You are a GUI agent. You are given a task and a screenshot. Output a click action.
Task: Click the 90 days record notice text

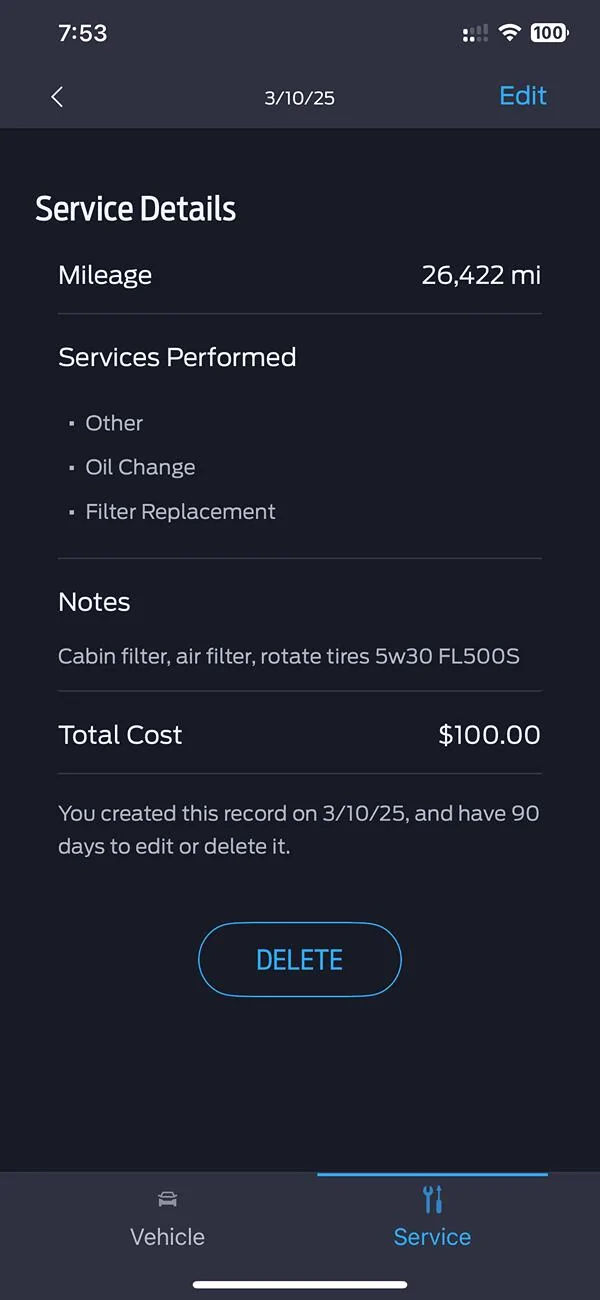tap(298, 829)
